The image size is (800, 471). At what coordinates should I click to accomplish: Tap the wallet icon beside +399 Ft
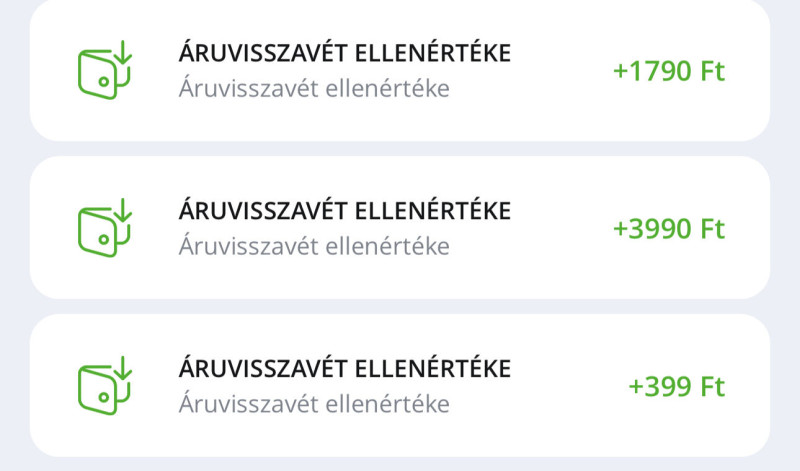(105, 385)
